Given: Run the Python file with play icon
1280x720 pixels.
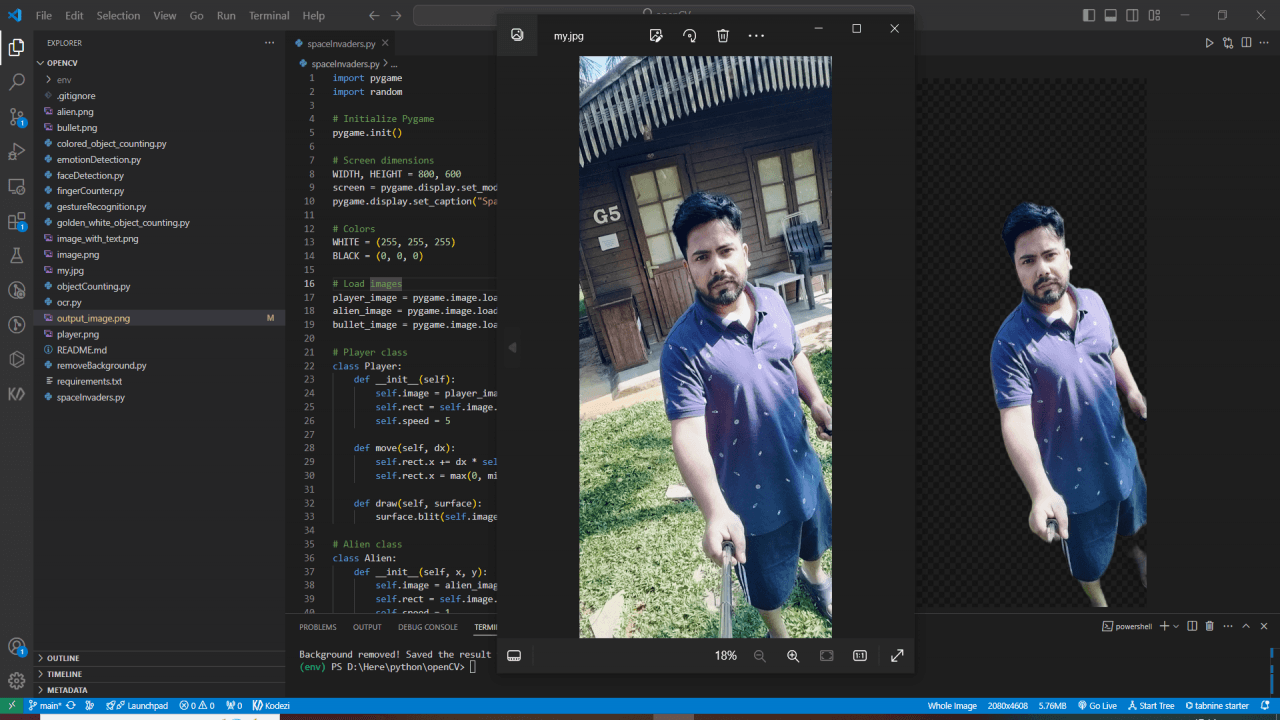Looking at the screenshot, I should [x=1209, y=43].
